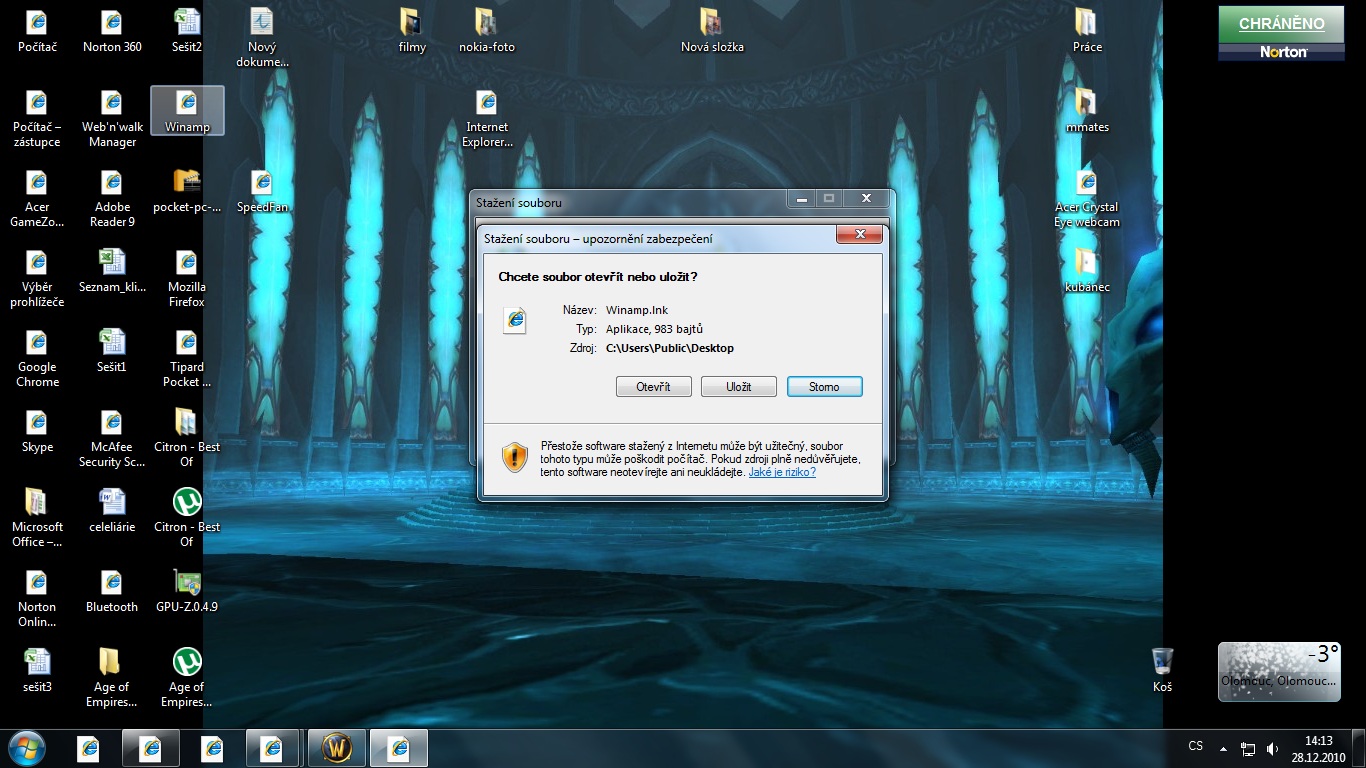This screenshot has width=1366, height=768.
Task: Select the McAfee Security Sc... icon
Action: (112, 438)
